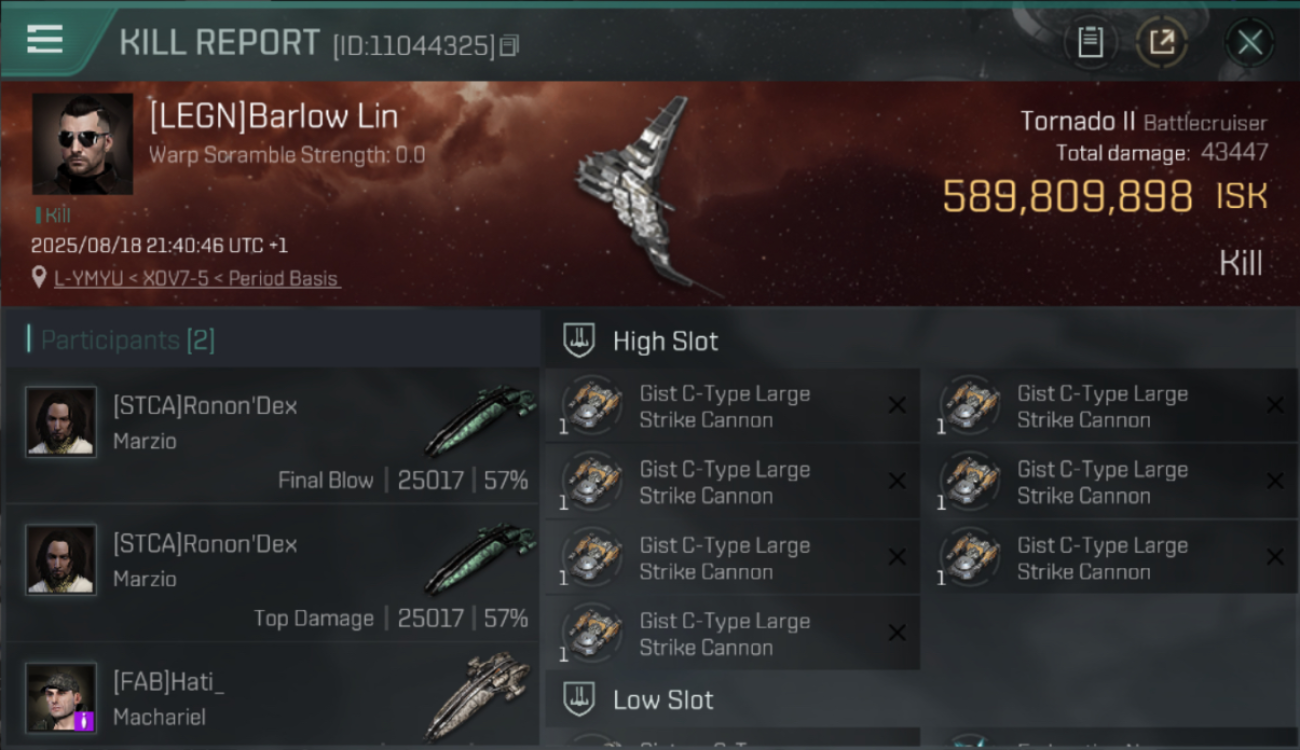Select the Tornado II ship image

[640, 195]
